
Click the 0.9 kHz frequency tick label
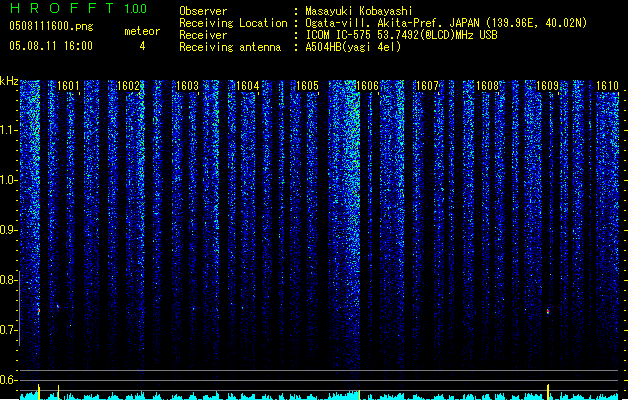tap(8, 230)
